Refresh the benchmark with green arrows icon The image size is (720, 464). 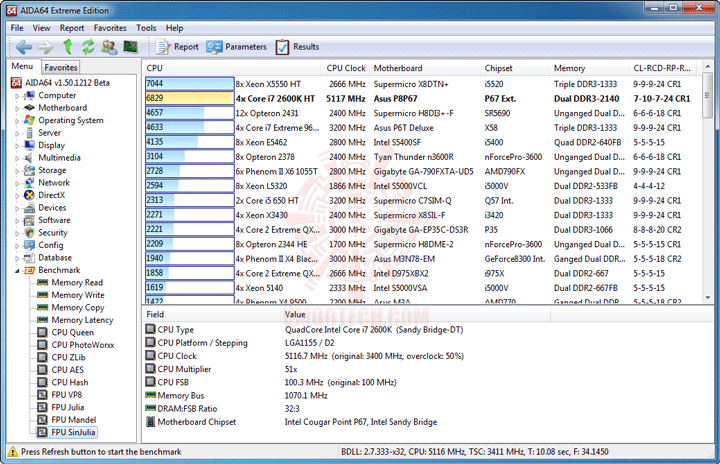coord(88,47)
